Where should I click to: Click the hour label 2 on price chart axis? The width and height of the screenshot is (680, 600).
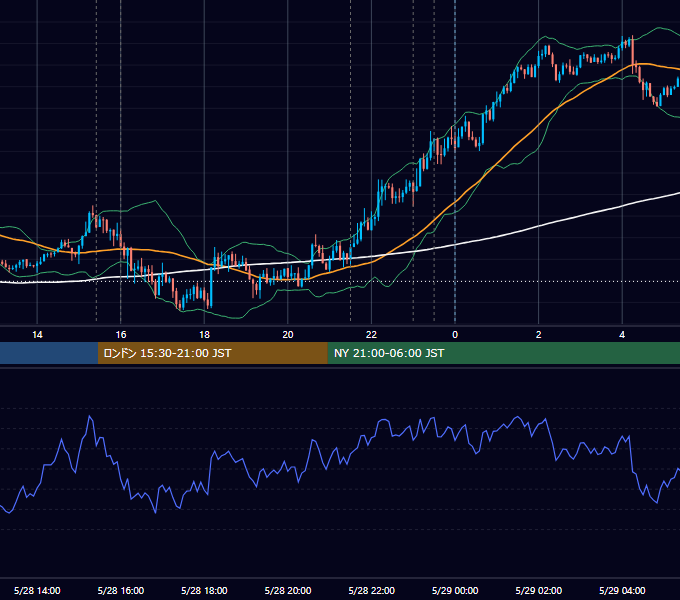coord(539,335)
